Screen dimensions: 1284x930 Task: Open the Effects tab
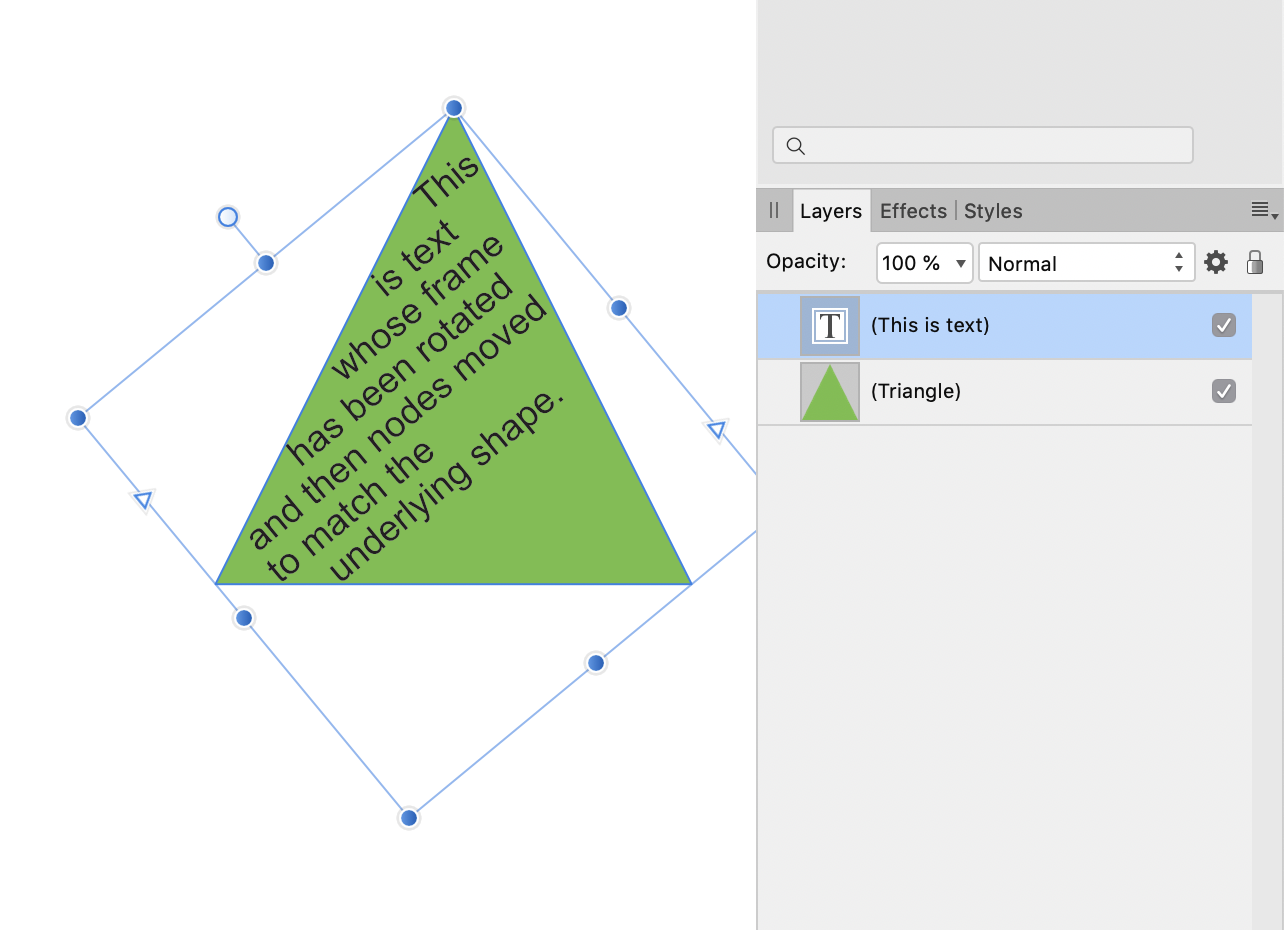click(x=913, y=211)
